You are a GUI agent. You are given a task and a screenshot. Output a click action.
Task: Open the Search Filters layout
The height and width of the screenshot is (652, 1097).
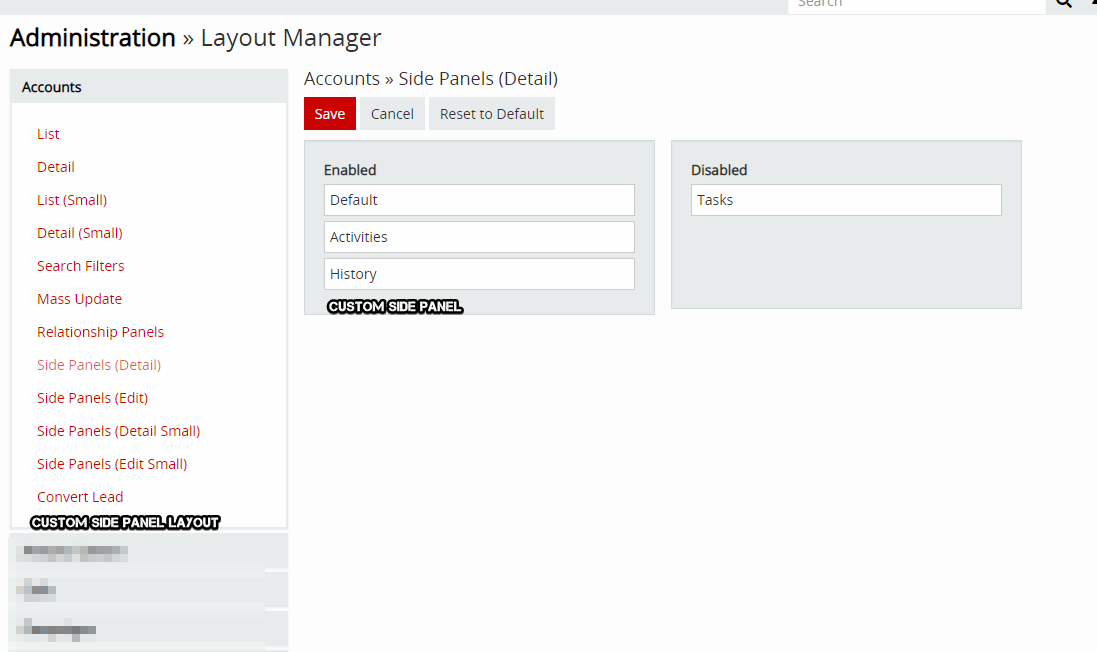[x=81, y=266]
